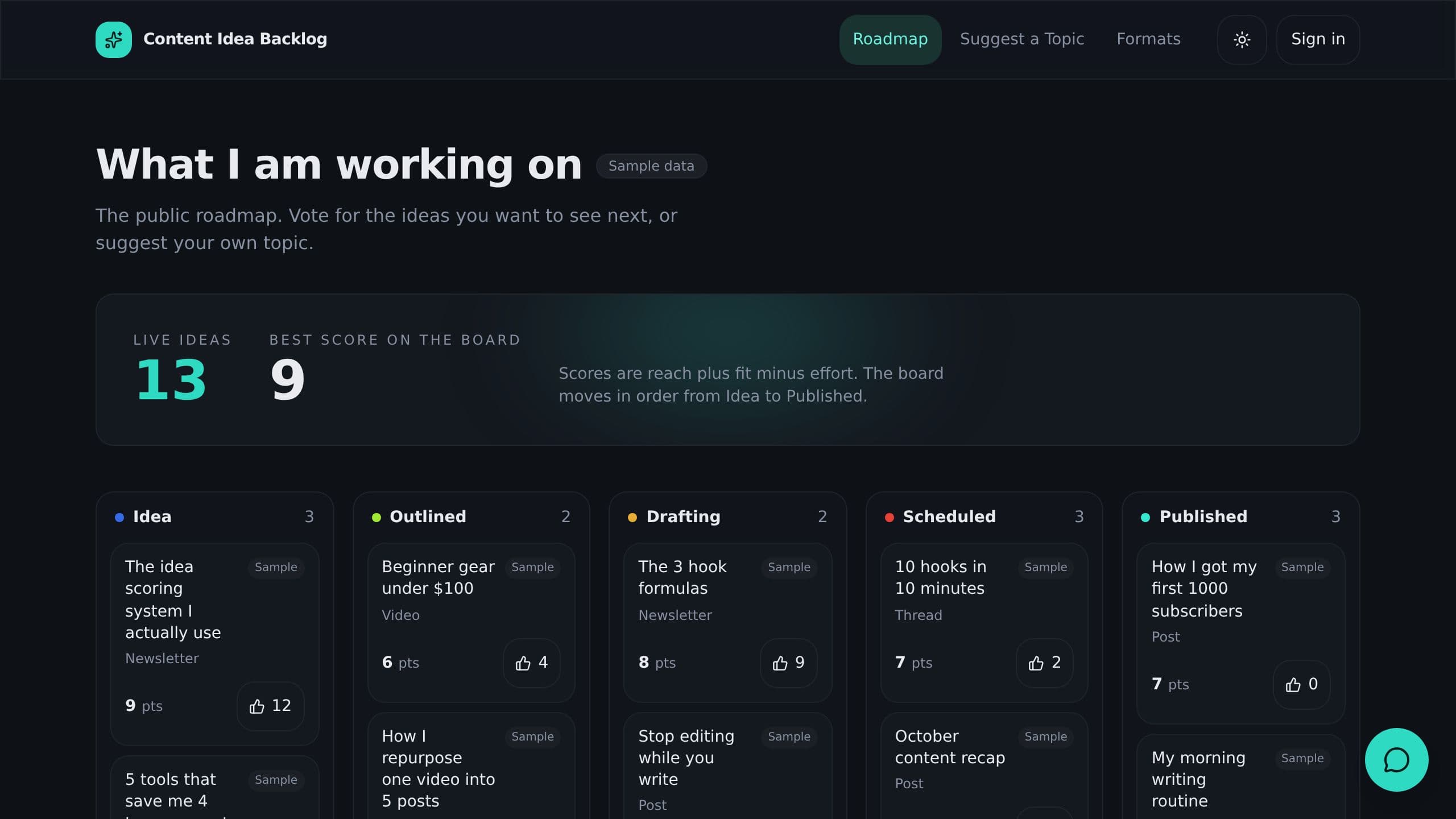Upvote '10 hooks in 10 minutes' card

[x=1044, y=663]
